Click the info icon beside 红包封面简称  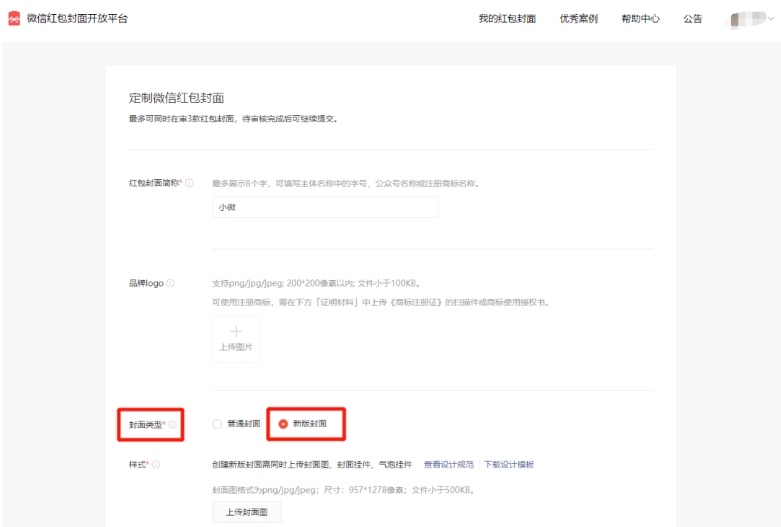189,183
